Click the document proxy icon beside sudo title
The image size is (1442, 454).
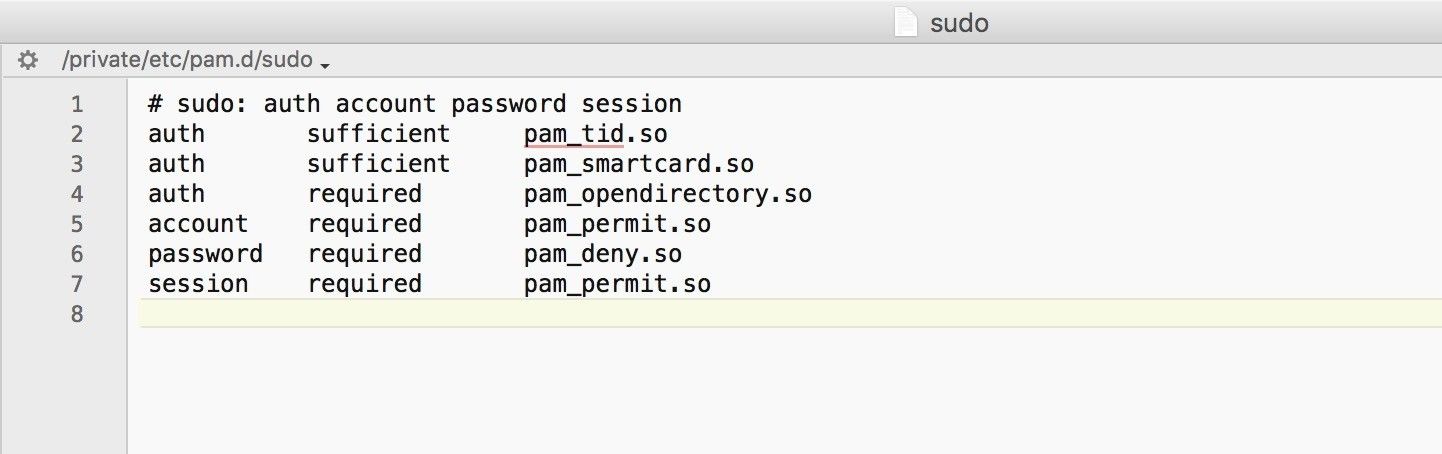click(905, 22)
